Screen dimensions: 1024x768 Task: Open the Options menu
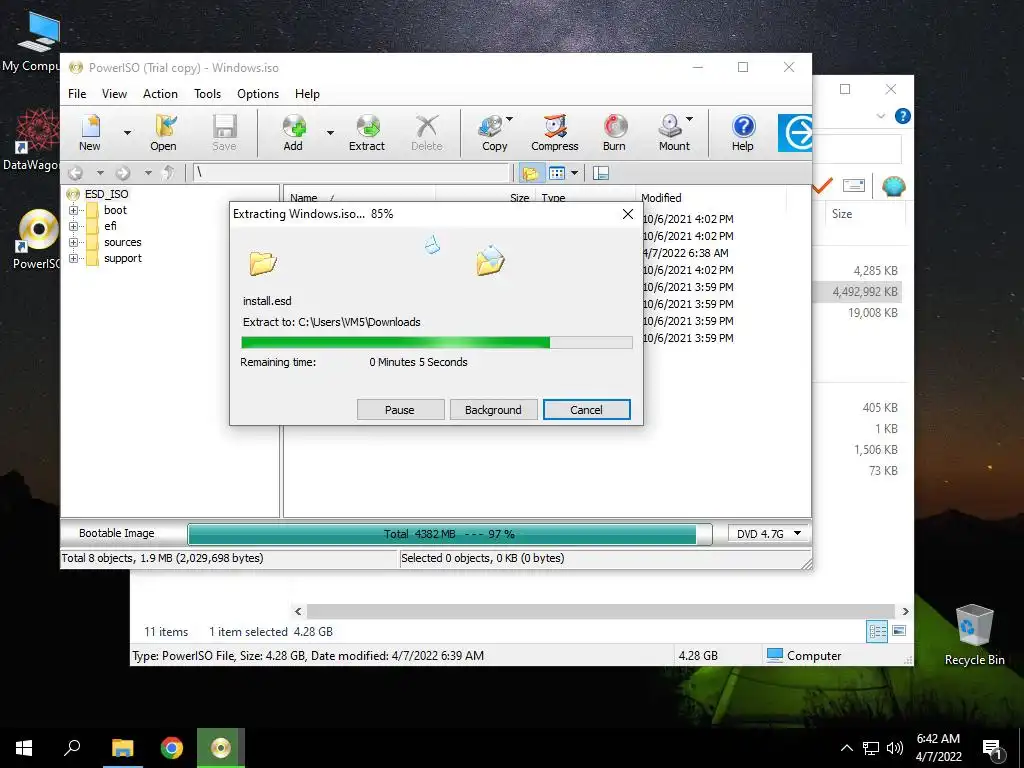pos(258,93)
